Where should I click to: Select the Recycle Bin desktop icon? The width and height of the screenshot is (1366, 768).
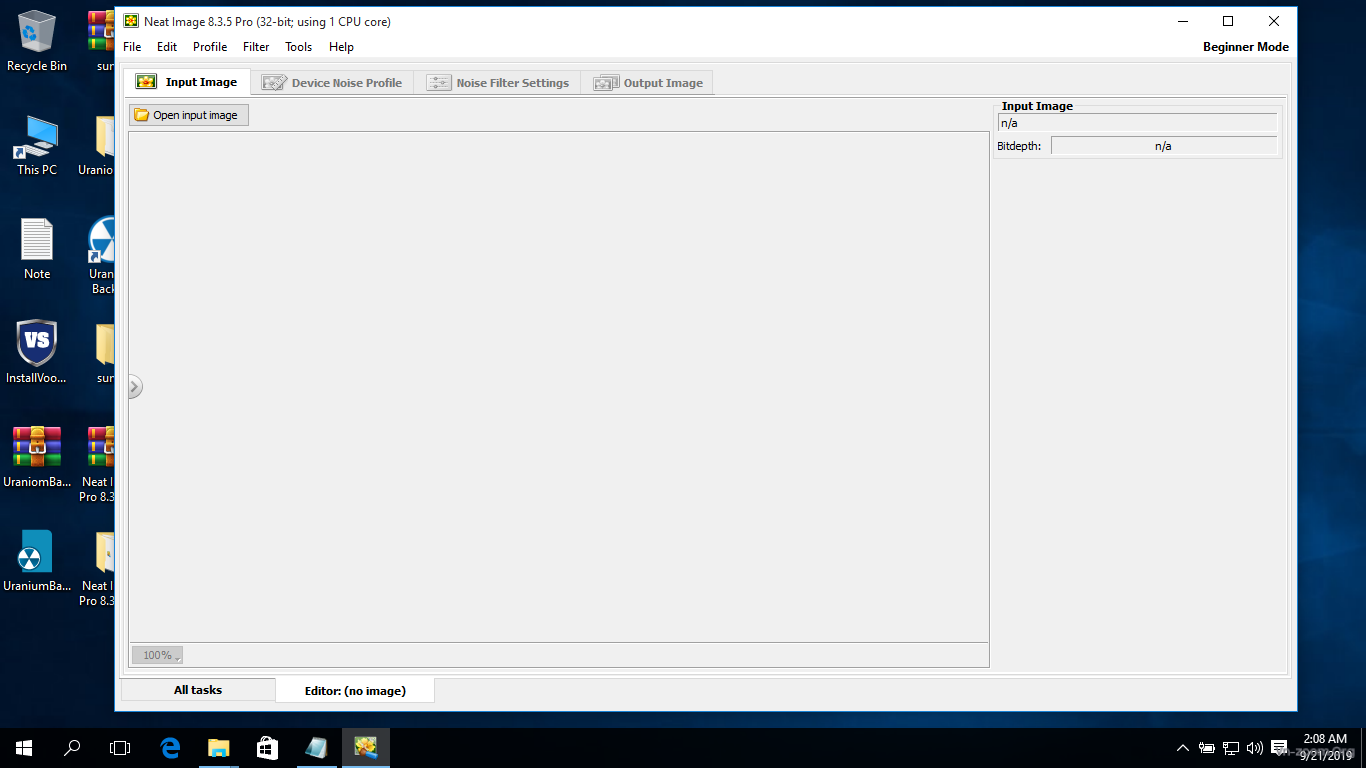[37, 41]
